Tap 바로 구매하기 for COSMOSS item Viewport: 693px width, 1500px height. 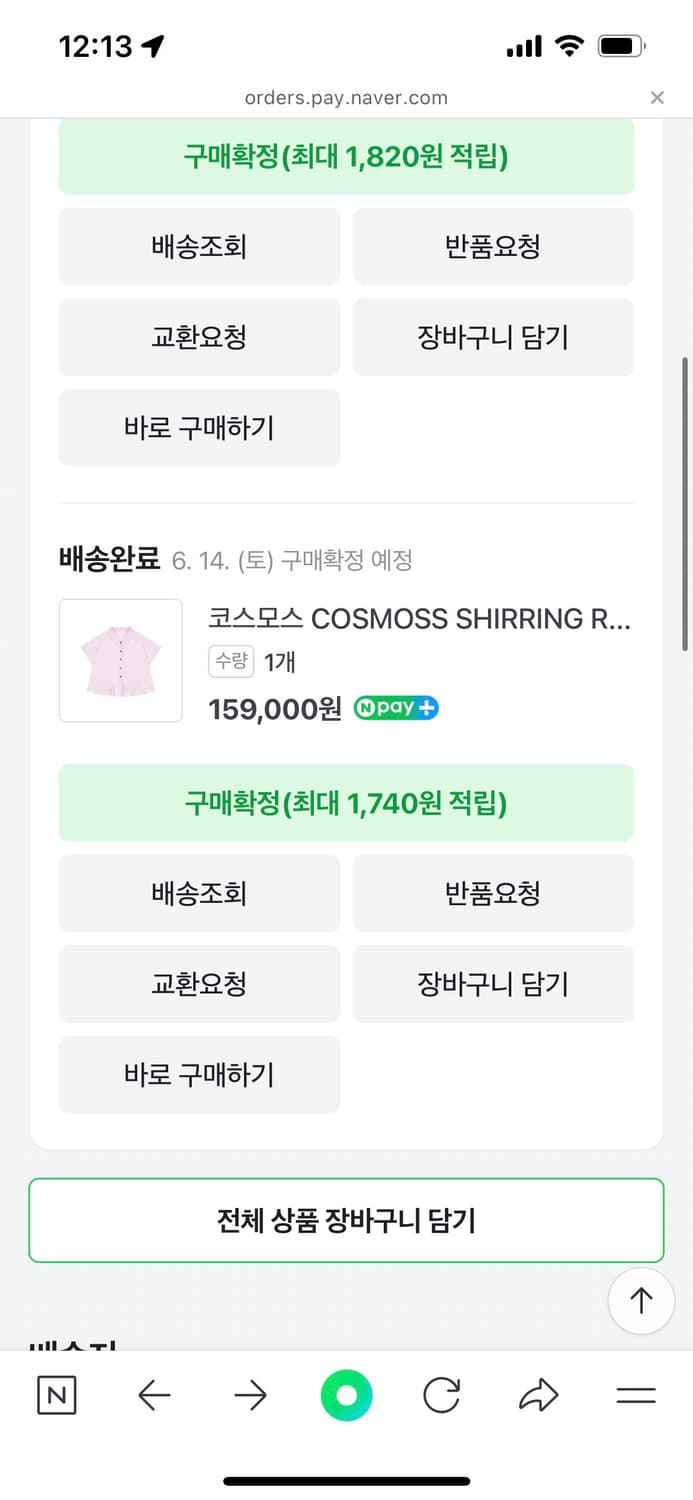click(x=199, y=1075)
